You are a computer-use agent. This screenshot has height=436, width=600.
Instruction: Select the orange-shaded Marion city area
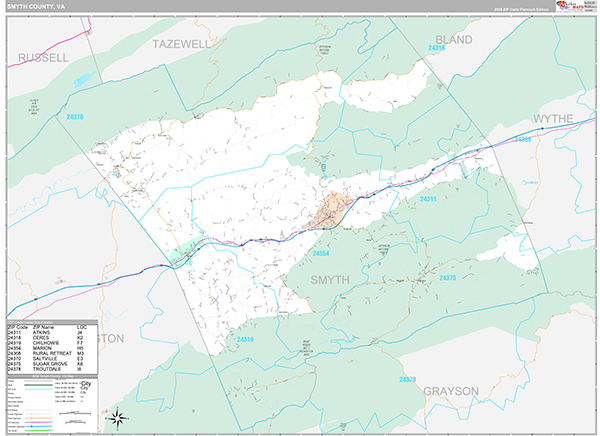click(x=332, y=212)
